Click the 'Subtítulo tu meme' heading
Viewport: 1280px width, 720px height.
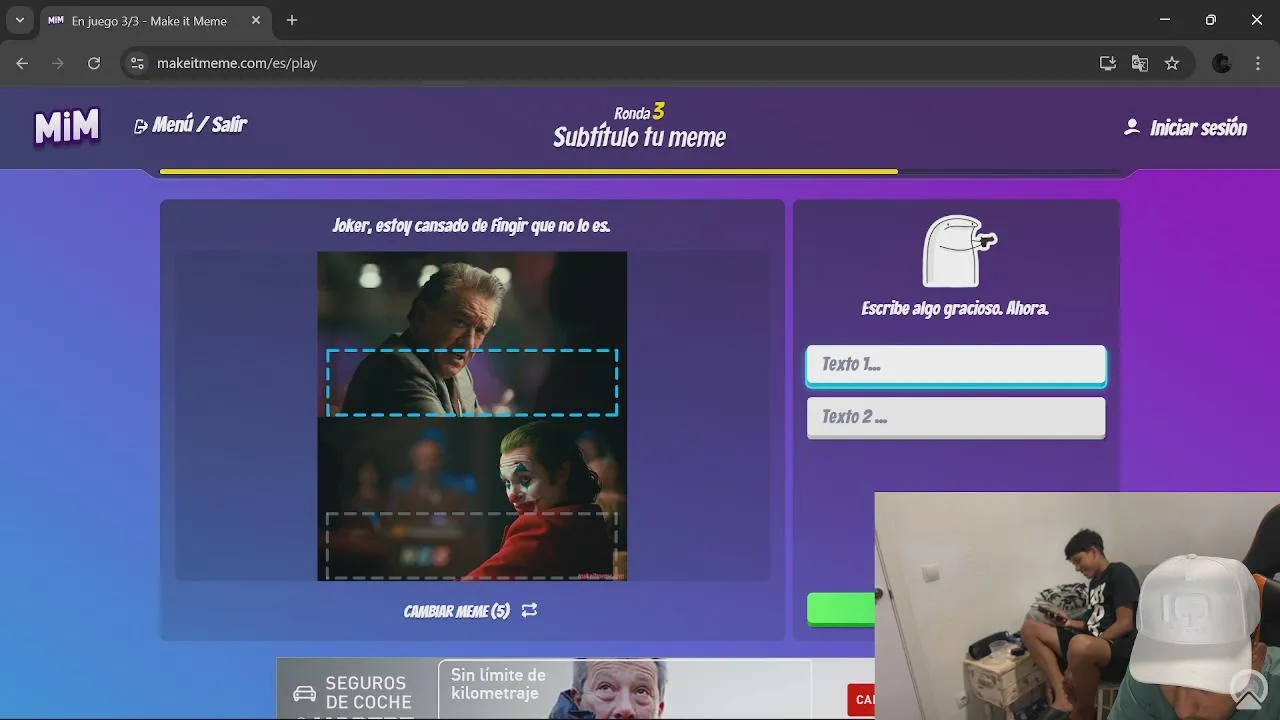pyautogui.click(x=640, y=138)
